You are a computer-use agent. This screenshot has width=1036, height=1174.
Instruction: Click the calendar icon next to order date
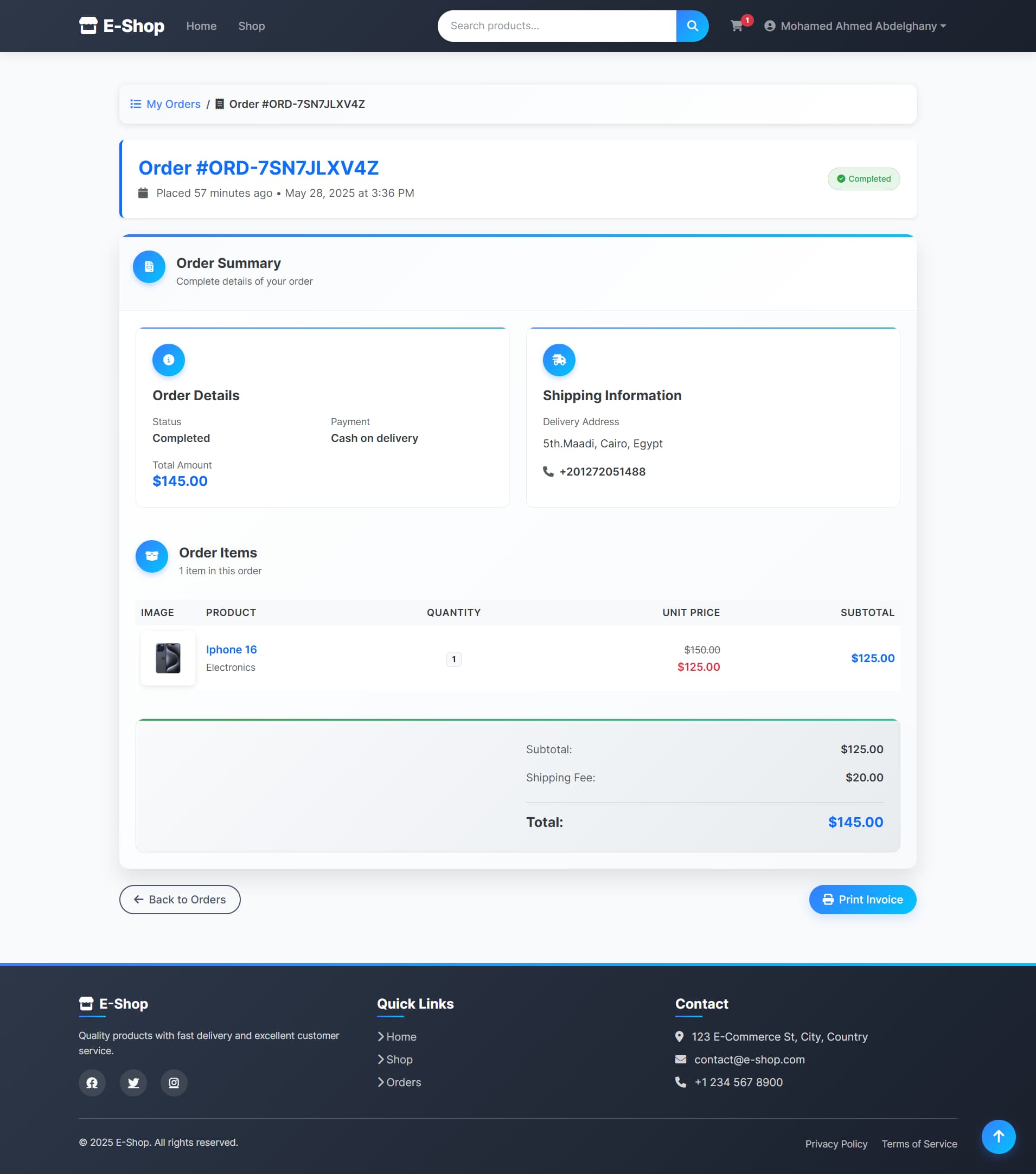tap(143, 193)
